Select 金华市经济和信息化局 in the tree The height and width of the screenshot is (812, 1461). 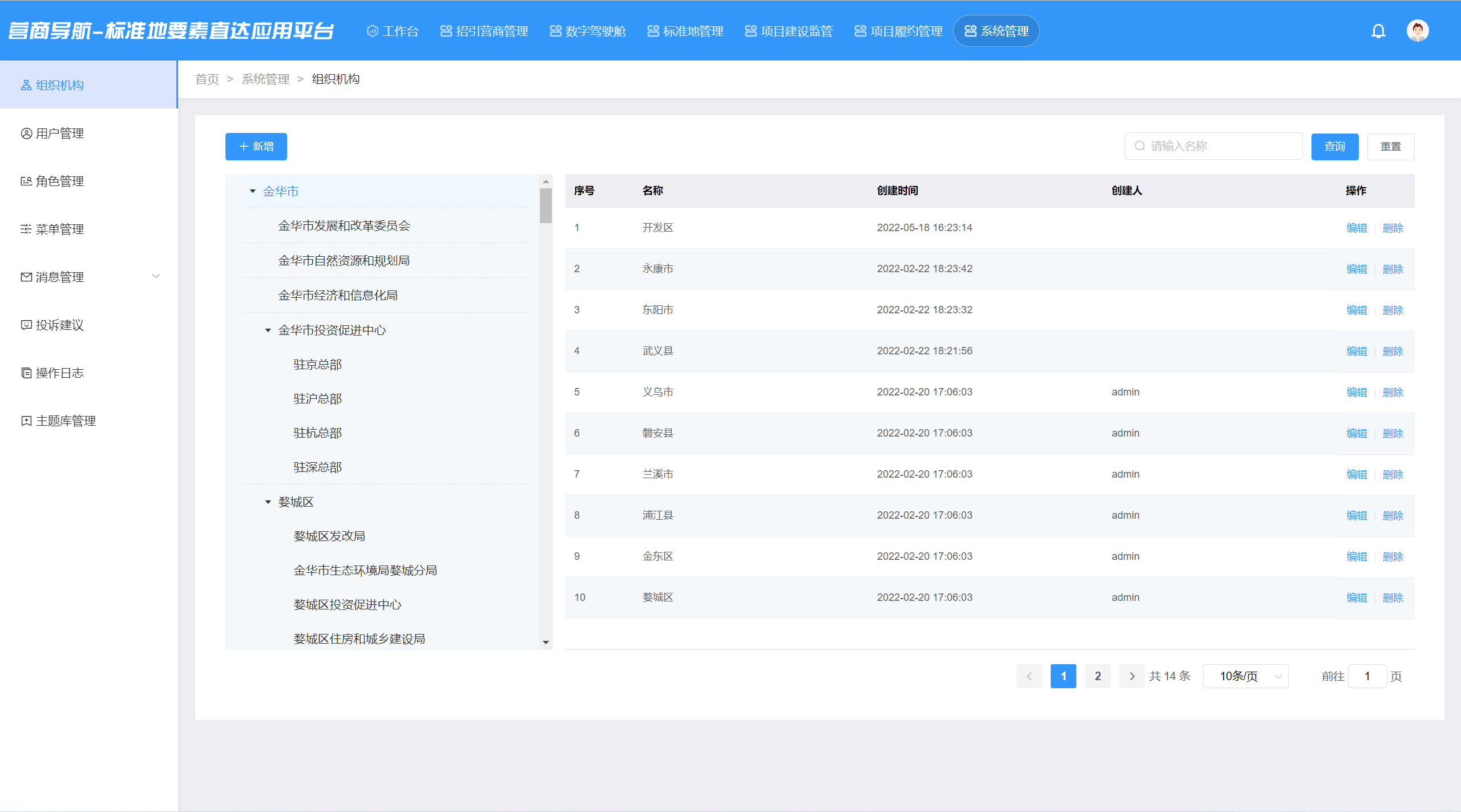pyautogui.click(x=338, y=296)
